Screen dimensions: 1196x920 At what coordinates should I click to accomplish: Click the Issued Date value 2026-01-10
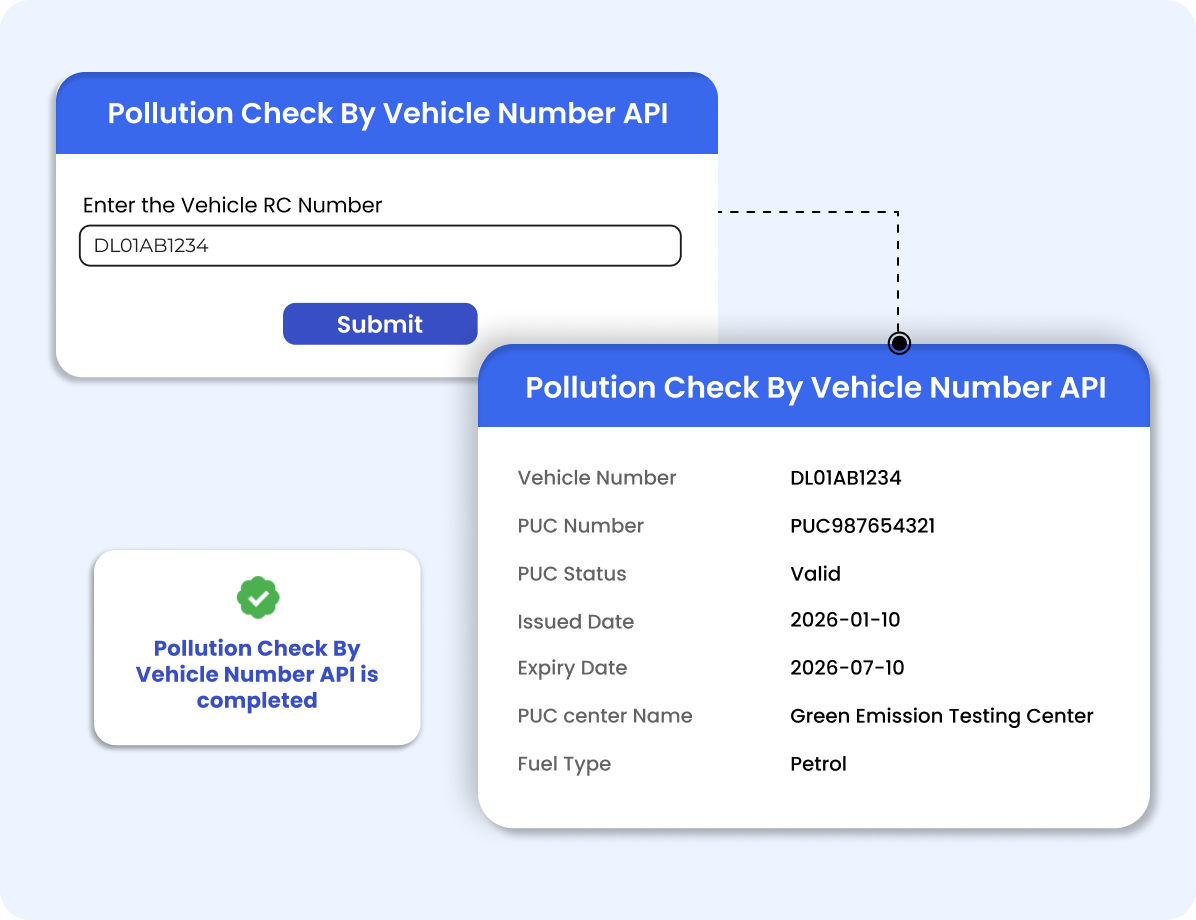point(845,620)
